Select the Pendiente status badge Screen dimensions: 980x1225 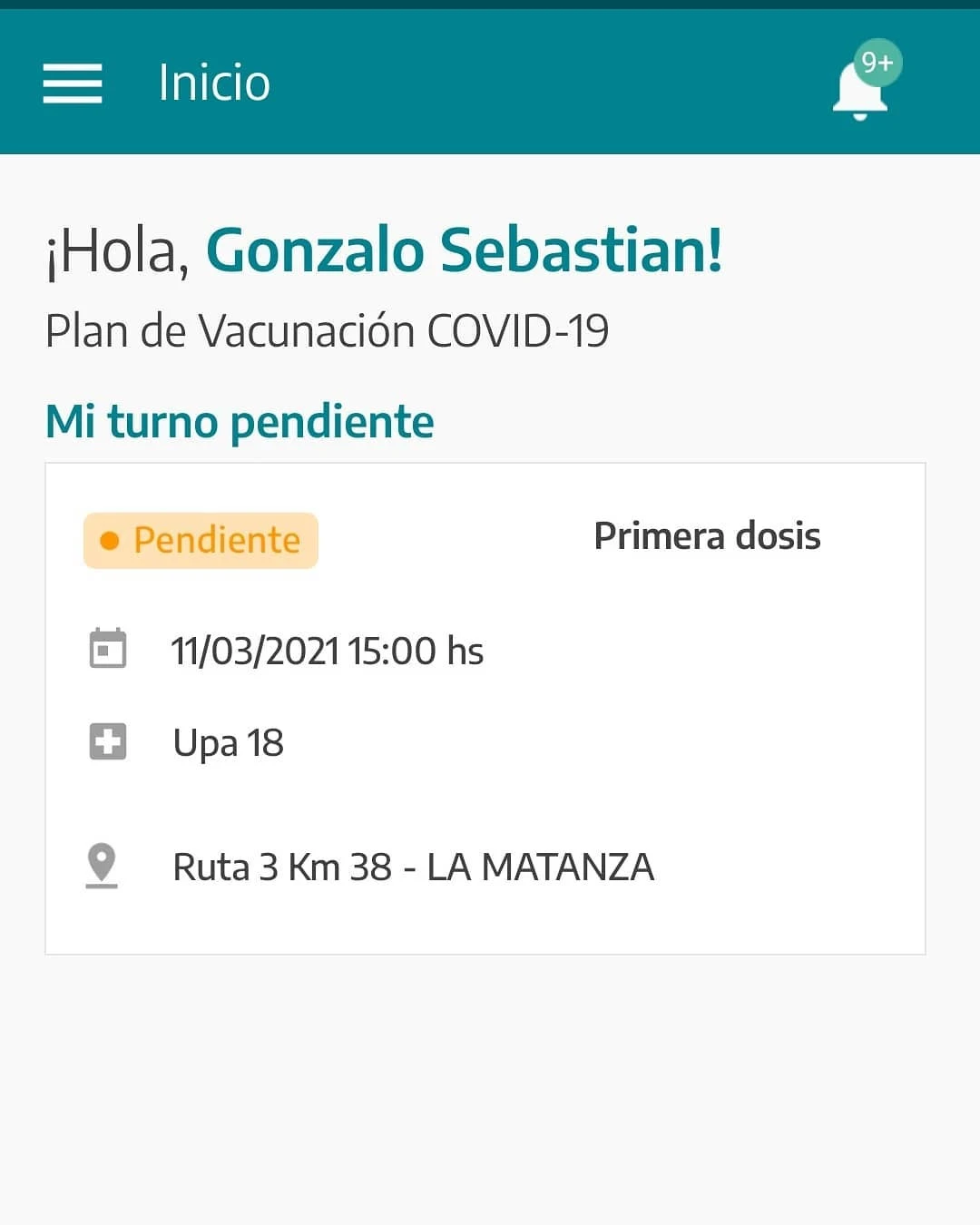tap(201, 541)
